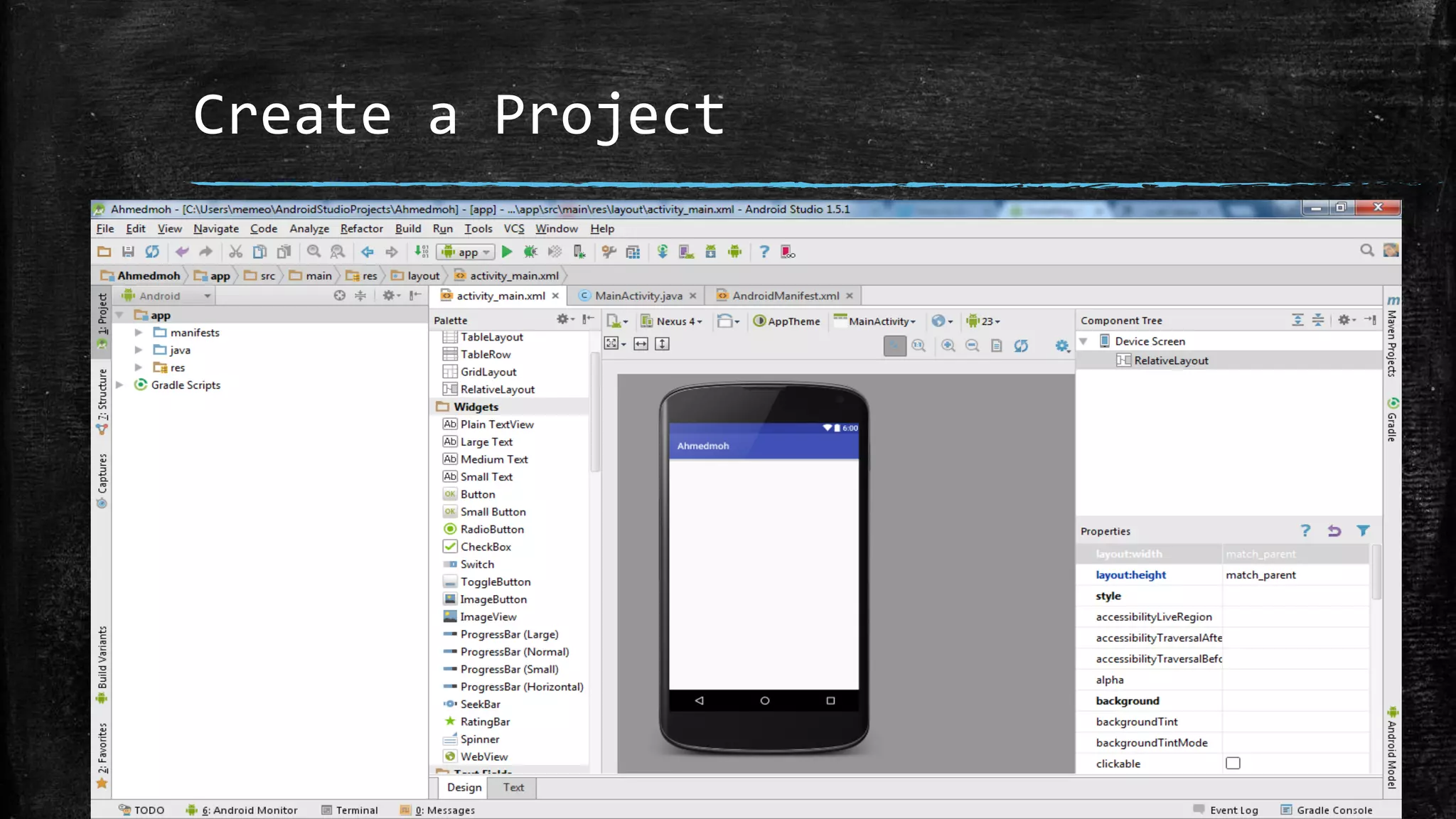1456x819 pixels.
Task: Click the Undo arrow icon
Action: [182, 252]
